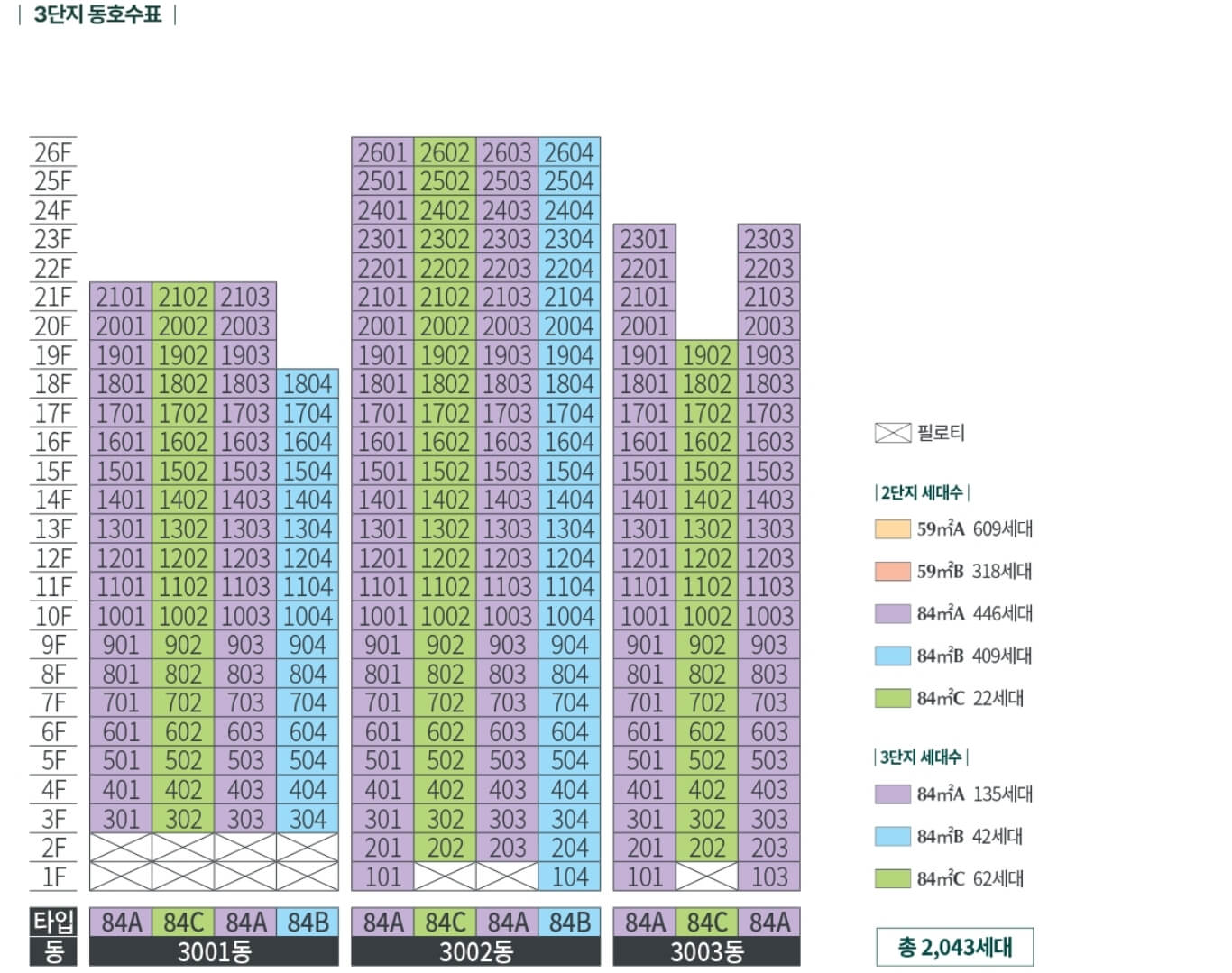The width and height of the screenshot is (1232, 973).
Task: Pick unit 1503 in 3003동
Action: pos(769,471)
